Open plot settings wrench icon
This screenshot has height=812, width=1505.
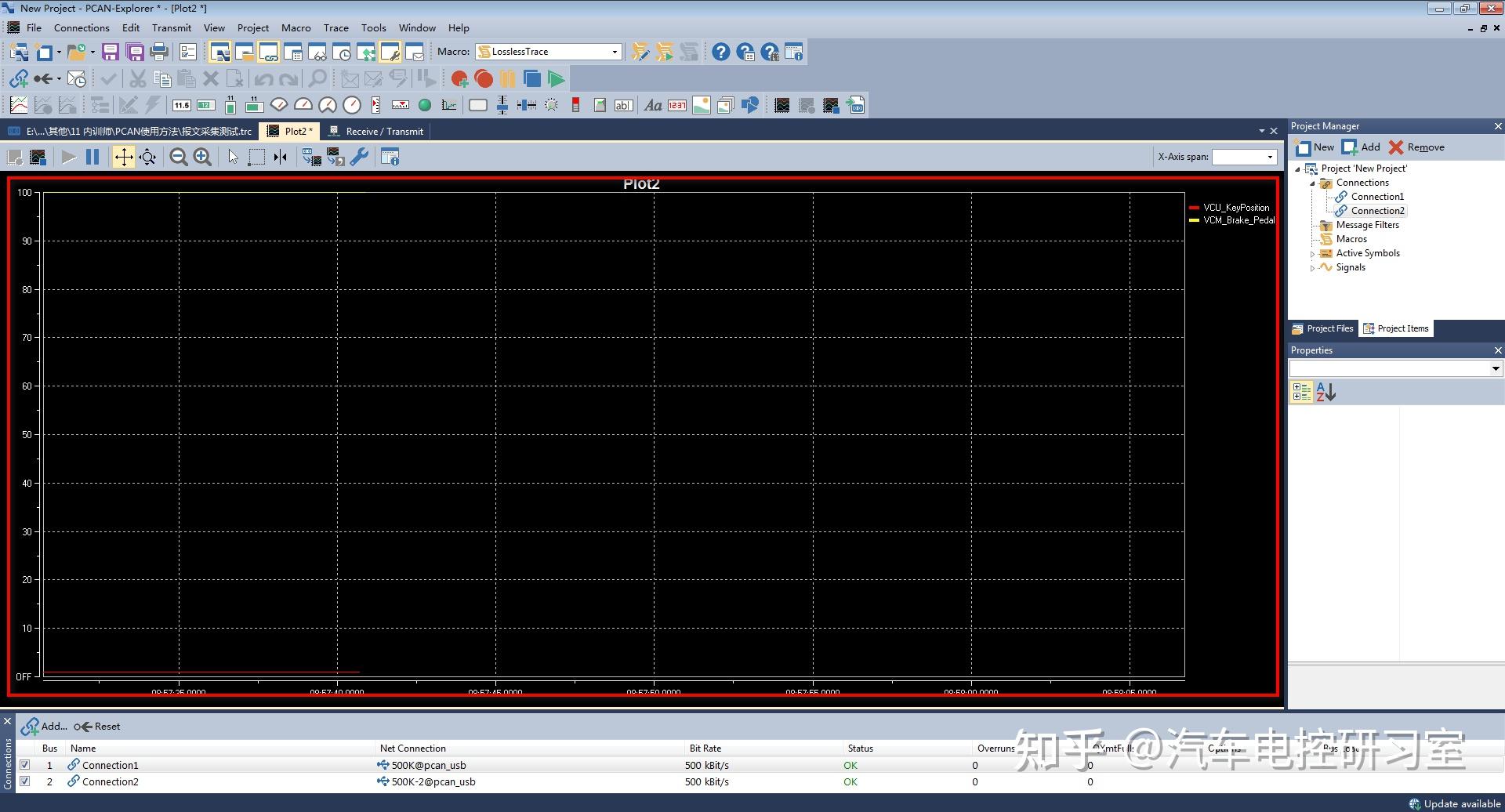(359, 158)
